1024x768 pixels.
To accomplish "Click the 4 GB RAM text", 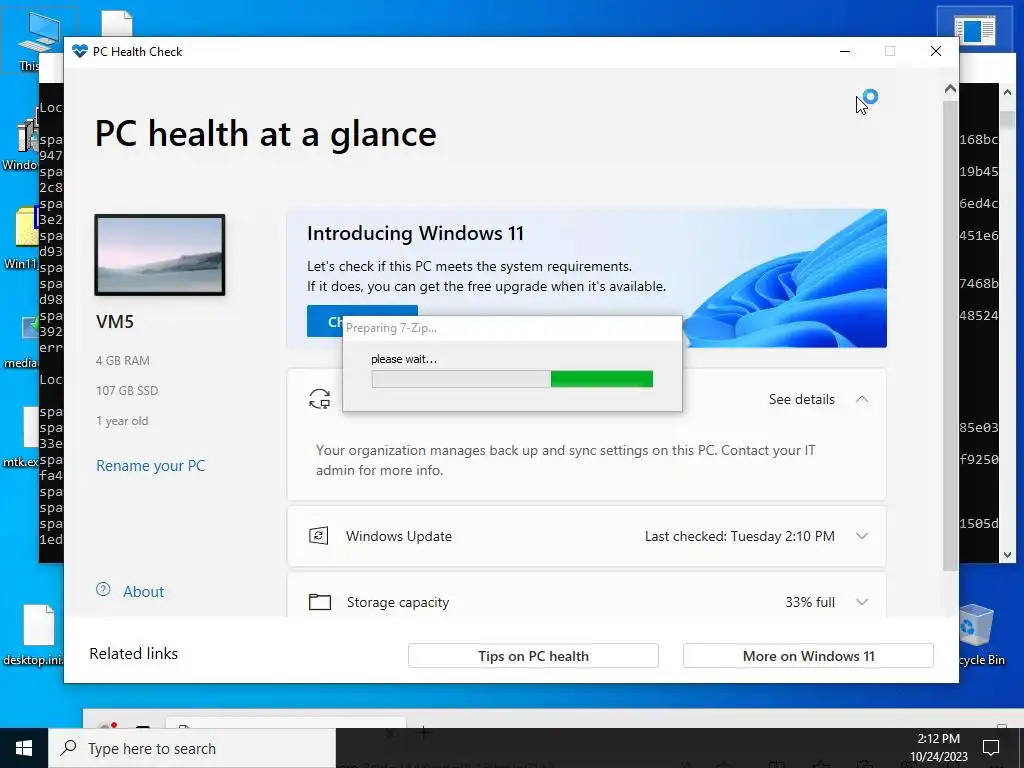I will click(123, 360).
